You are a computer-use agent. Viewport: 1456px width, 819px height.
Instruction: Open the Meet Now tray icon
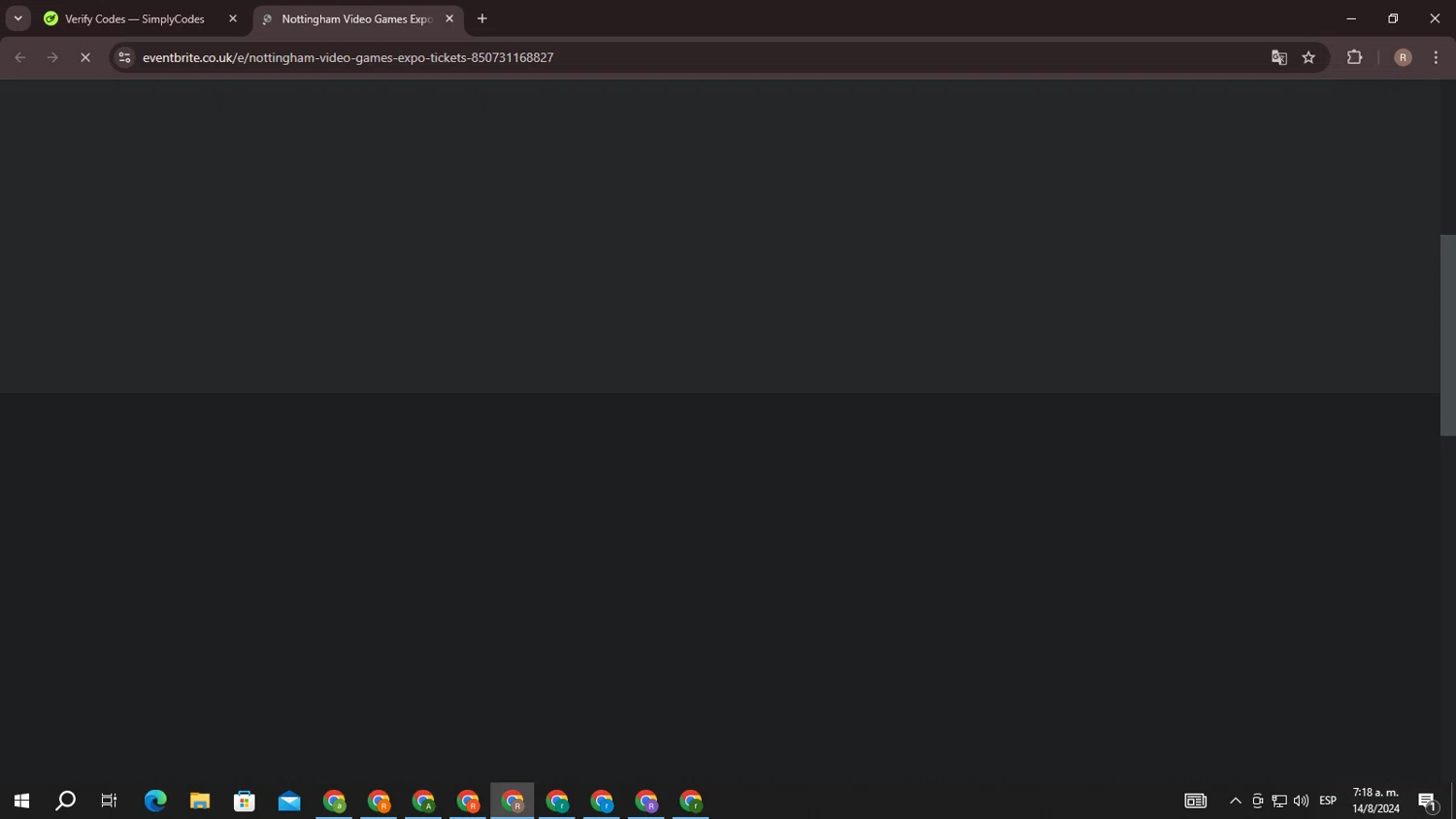pyautogui.click(x=1257, y=801)
